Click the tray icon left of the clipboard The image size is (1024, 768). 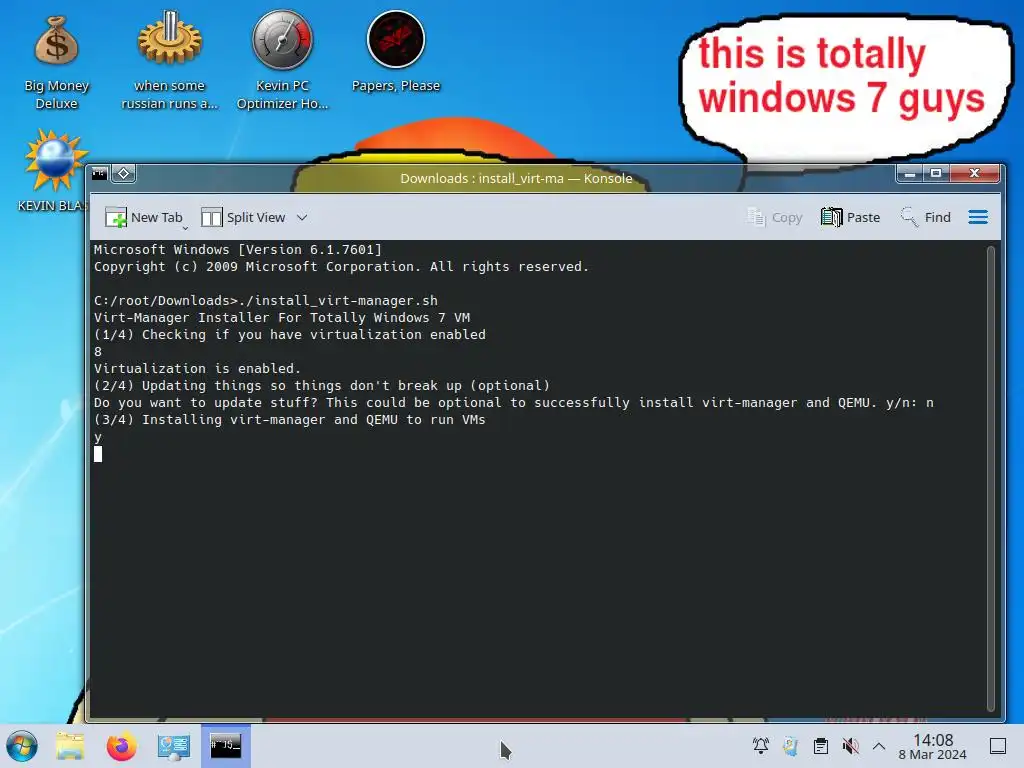(x=790, y=746)
